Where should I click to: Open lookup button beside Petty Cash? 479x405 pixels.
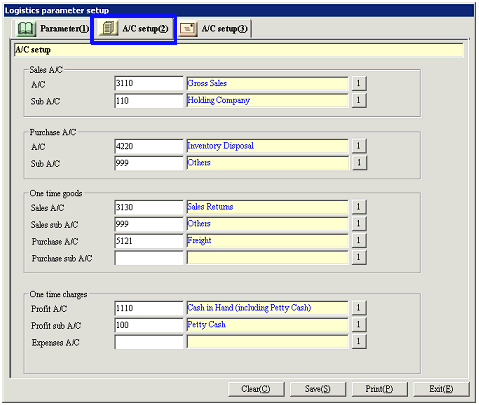tap(359, 325)
